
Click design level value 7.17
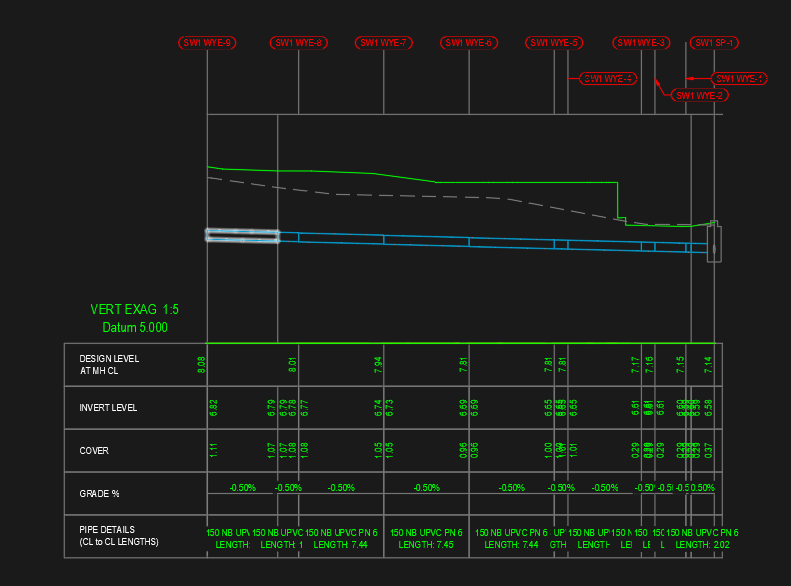pos(636,365)
